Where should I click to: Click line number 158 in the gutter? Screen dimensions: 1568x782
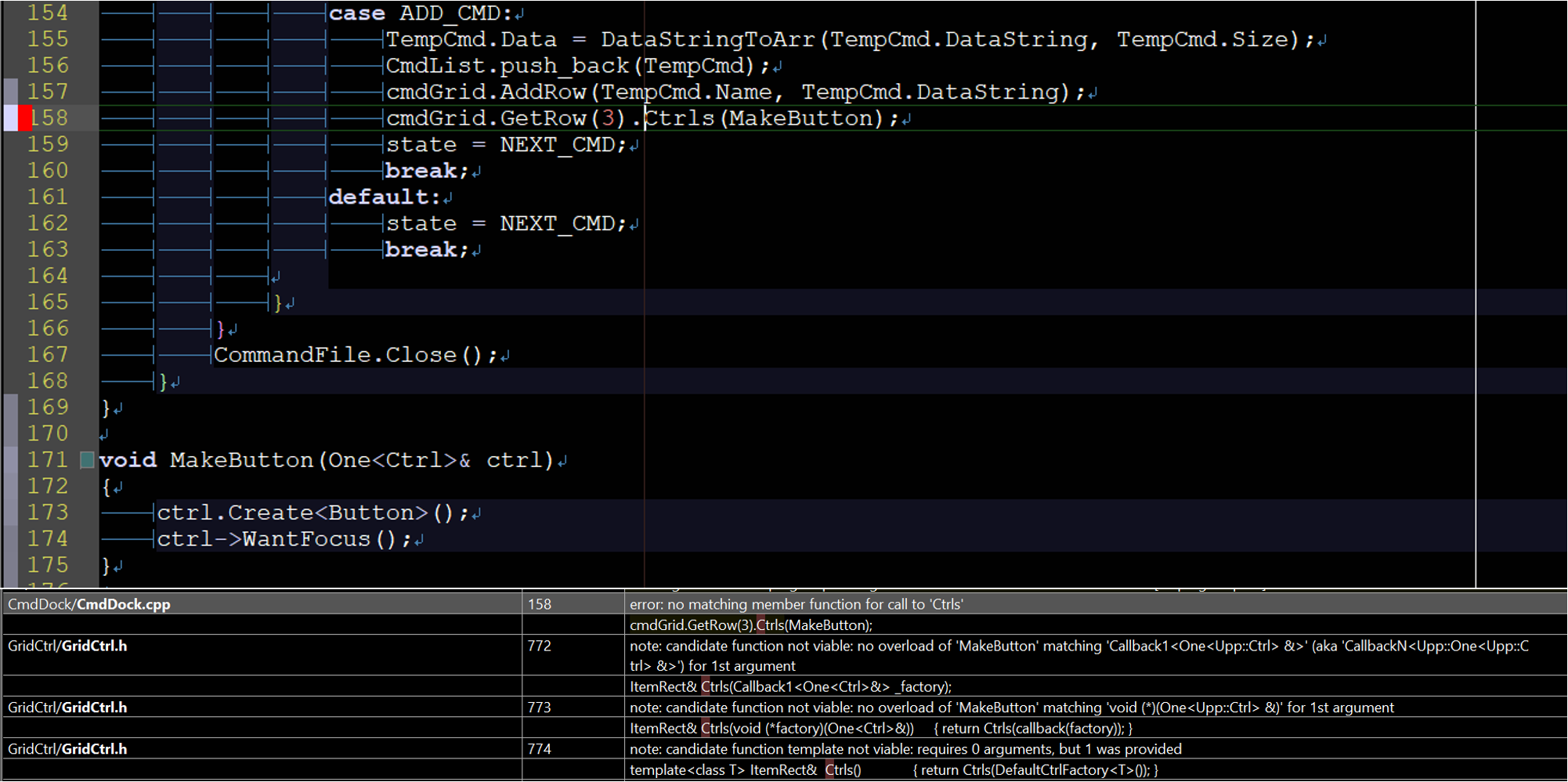(49, 118)
